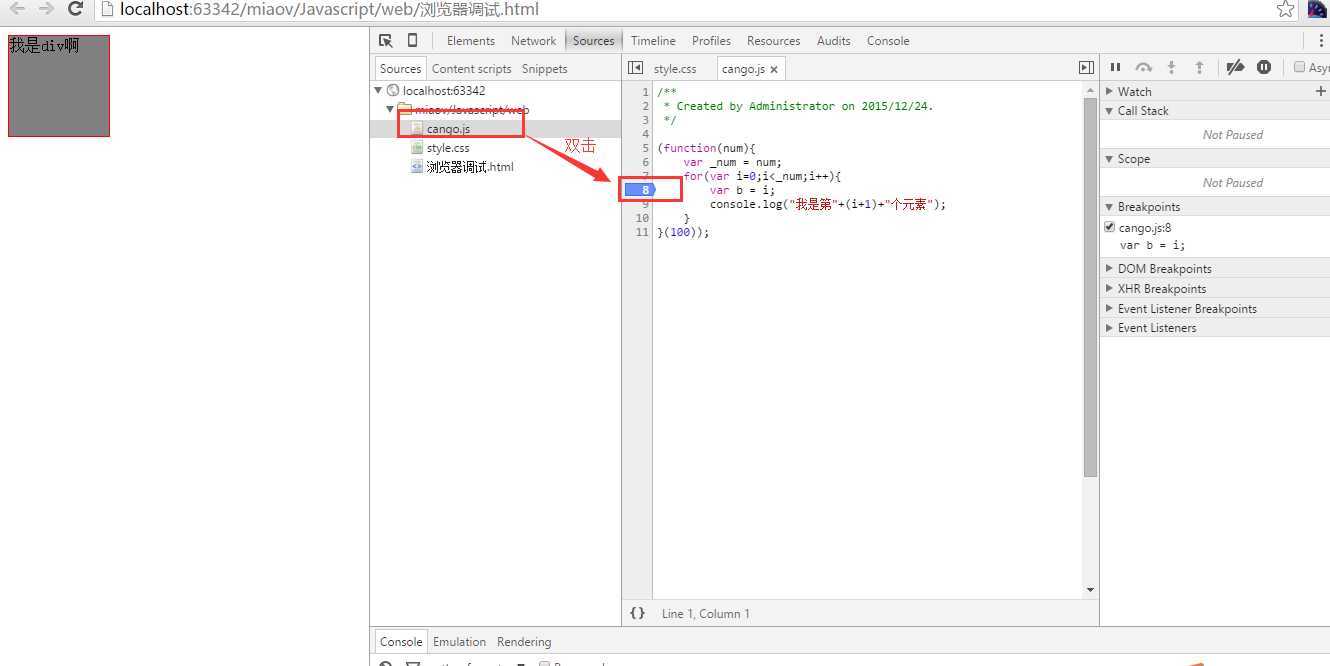
Task: Click the pretty print braces icon
Action: pos(637,613)
